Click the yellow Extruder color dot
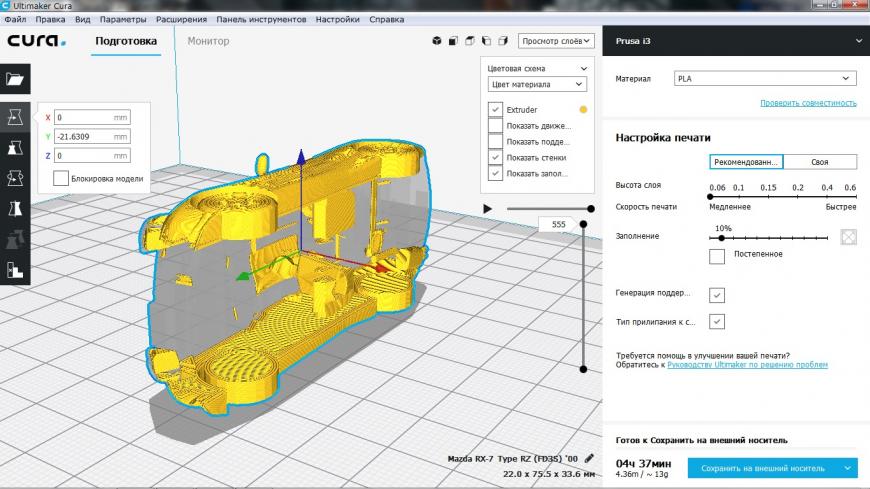Viewport: 870px width, 489px height. coord(583,110)
